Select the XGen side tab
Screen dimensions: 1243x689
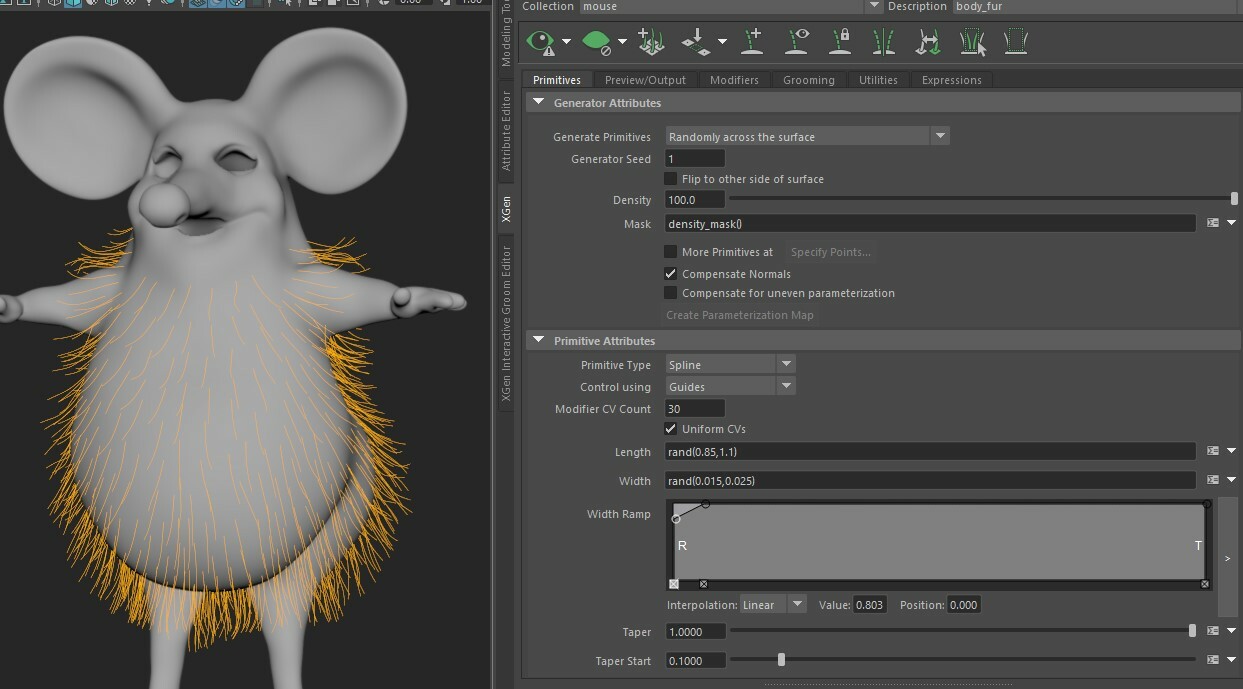[x=506, y=209]
